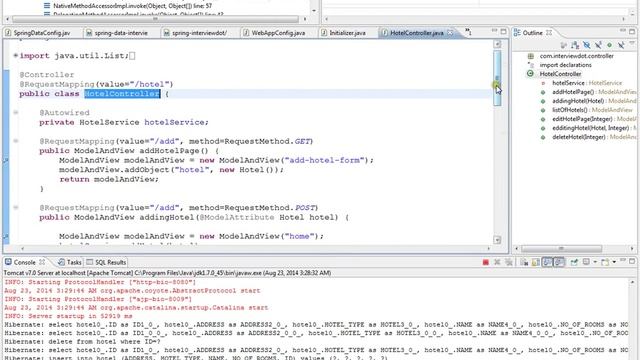Screen dimensions: 640x360
Task: Click the package icon next to com.interviewdot.controller
Action: (531, 56)
